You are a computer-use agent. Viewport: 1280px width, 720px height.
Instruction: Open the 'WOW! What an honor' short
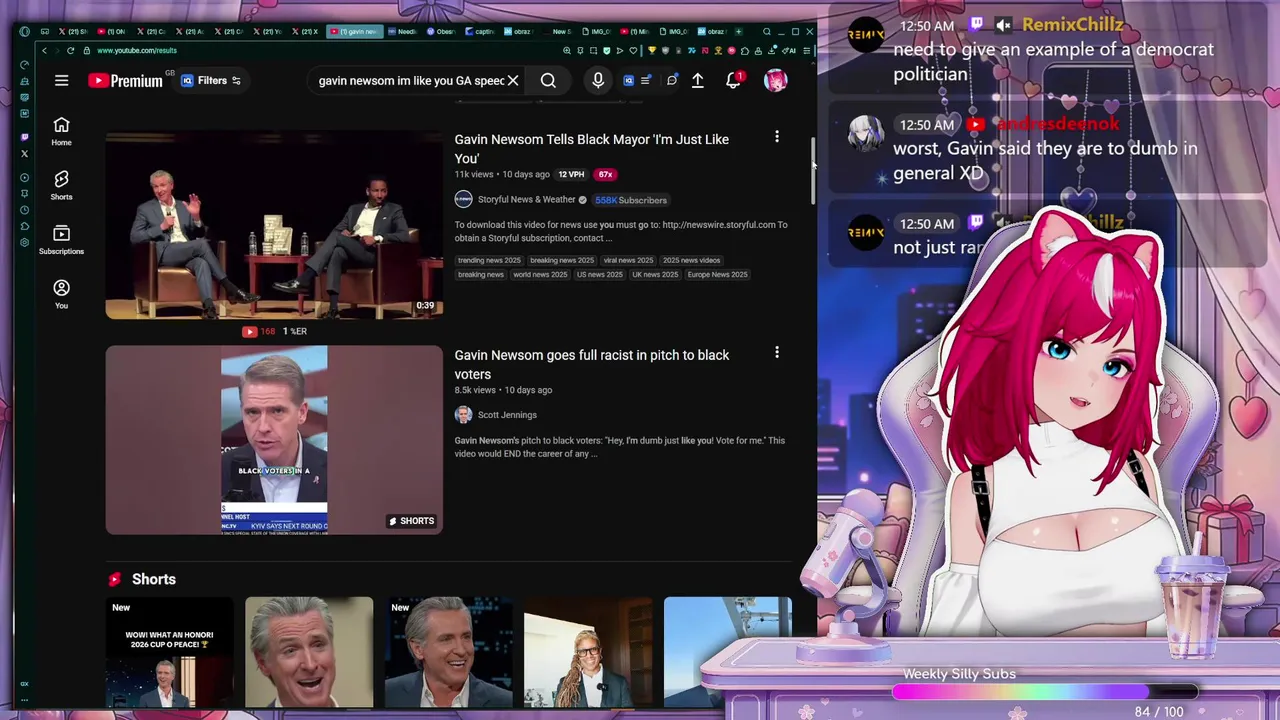tap(169, 652)
